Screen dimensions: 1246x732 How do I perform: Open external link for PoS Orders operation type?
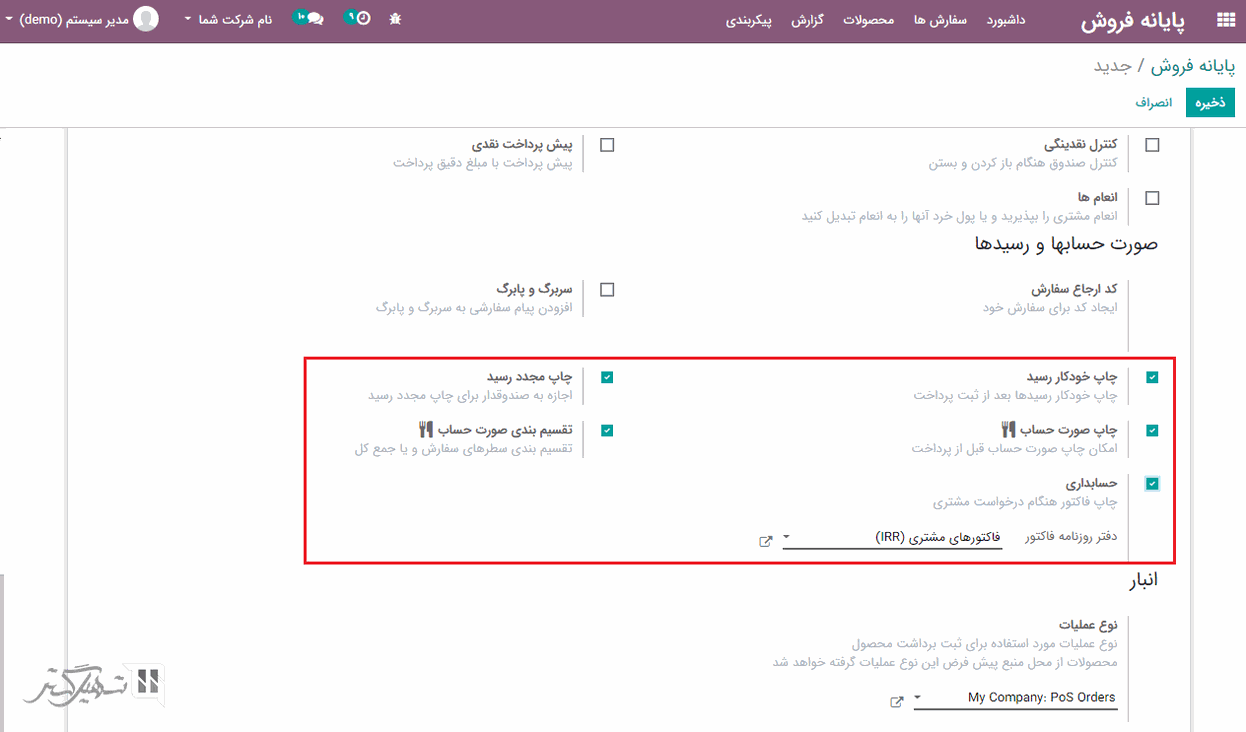(x=897, y=702)
